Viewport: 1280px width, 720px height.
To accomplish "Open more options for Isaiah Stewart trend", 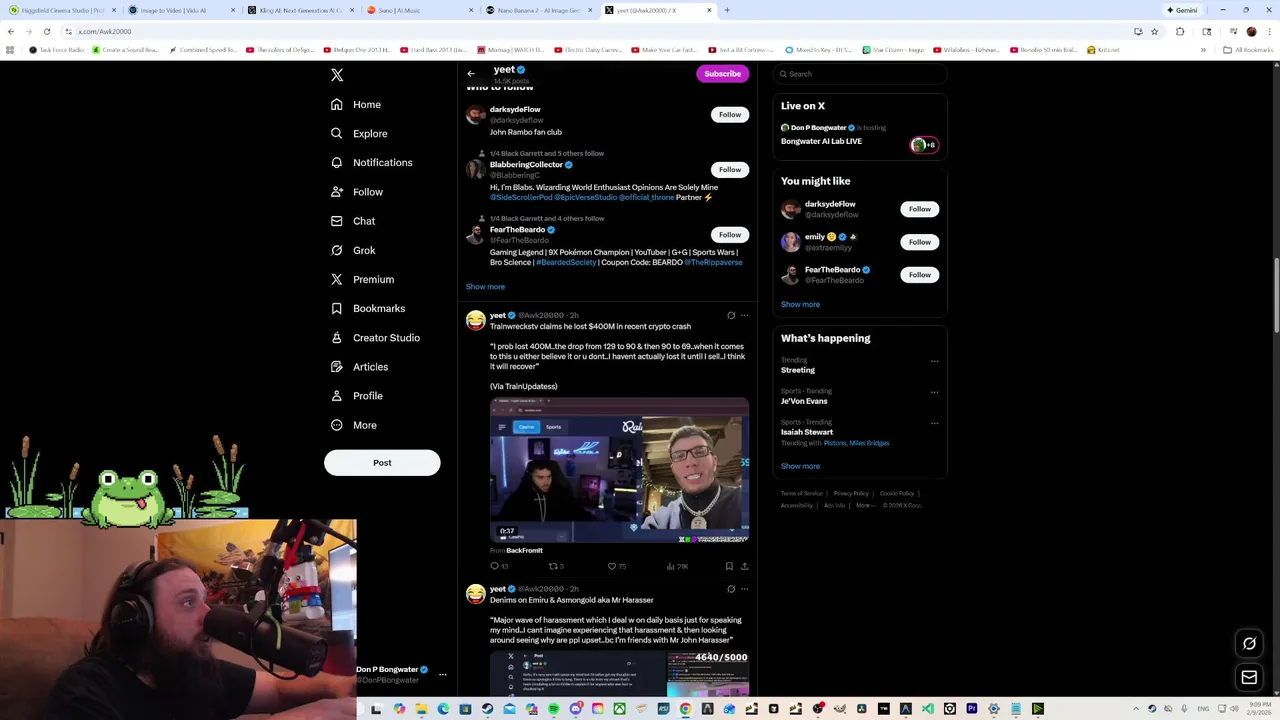I will (934, 423).
